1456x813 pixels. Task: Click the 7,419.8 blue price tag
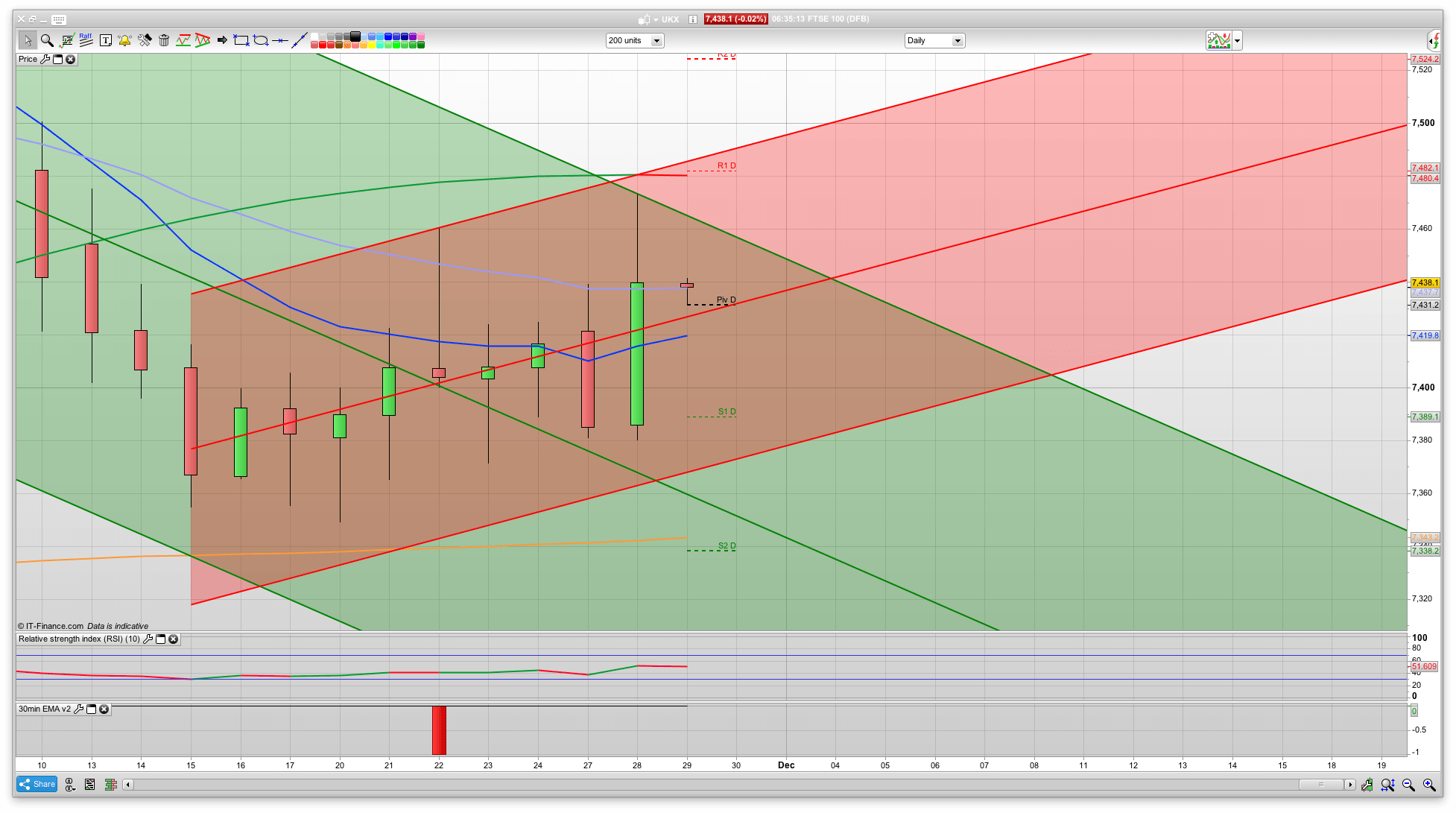pyautogui.click(x=1425, y=336)
